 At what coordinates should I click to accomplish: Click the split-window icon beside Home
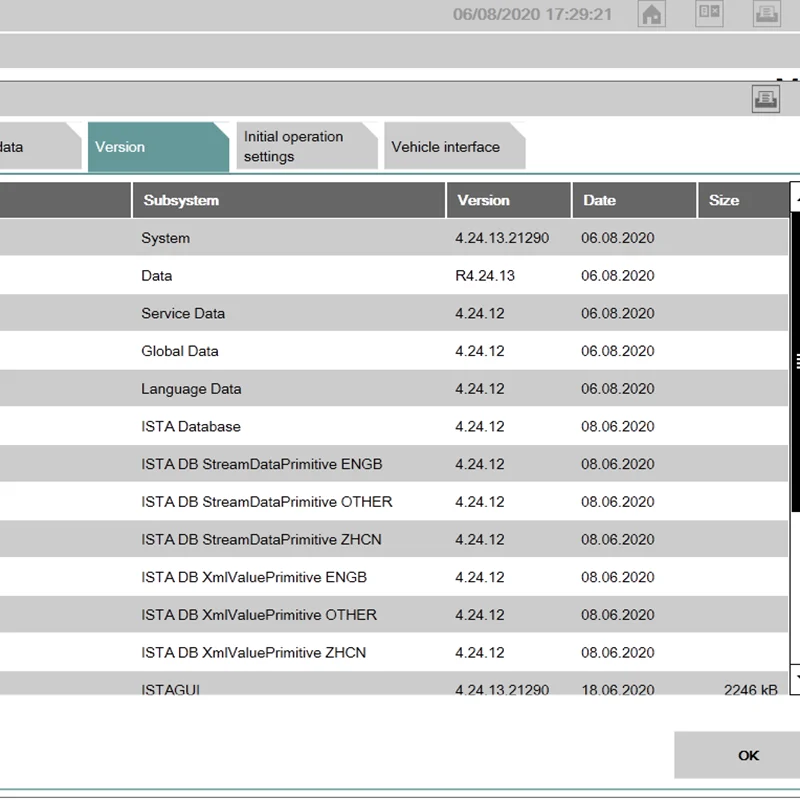[709, 14]
